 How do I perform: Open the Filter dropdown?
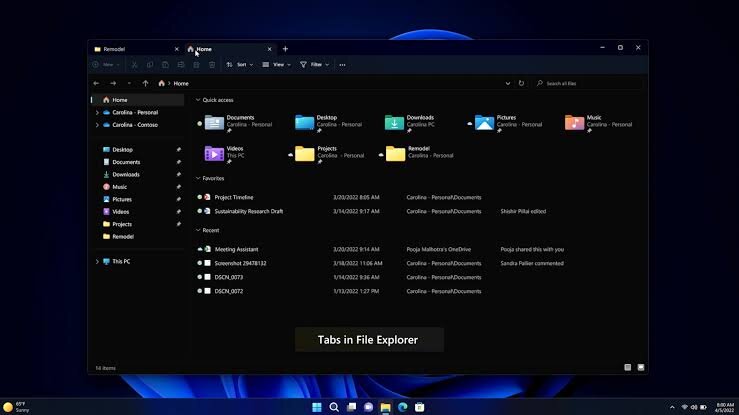(x=314, y=65)
